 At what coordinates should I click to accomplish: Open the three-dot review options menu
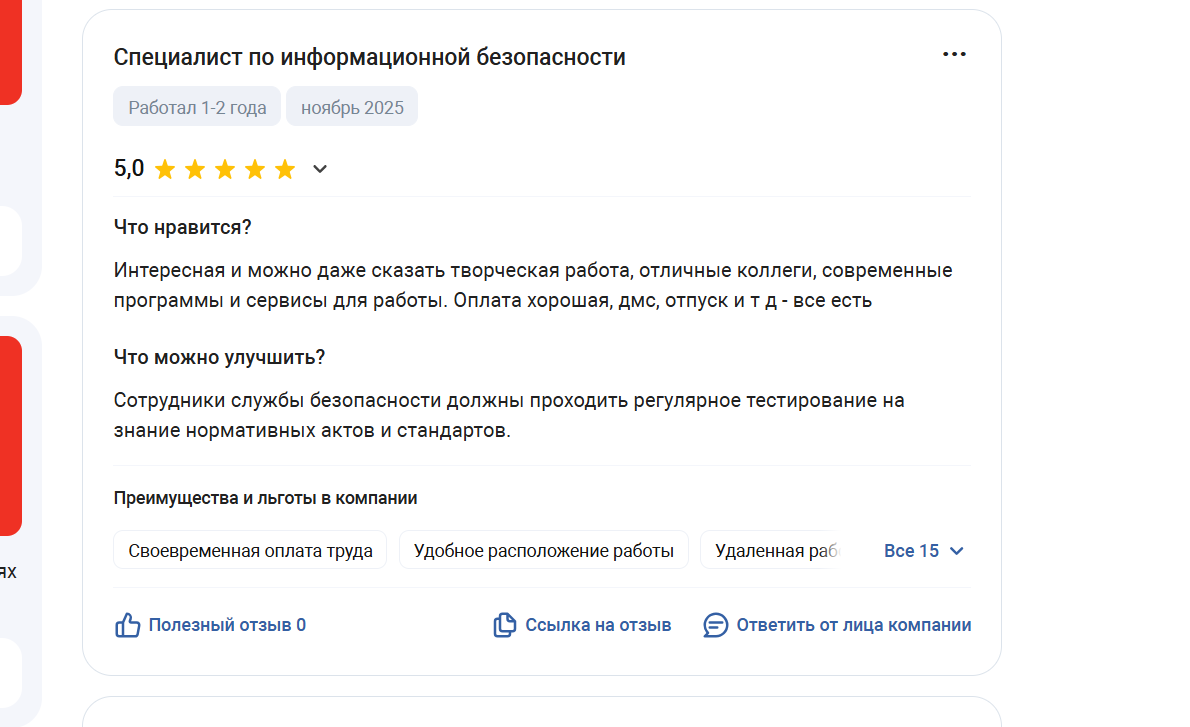pos(954,54)
